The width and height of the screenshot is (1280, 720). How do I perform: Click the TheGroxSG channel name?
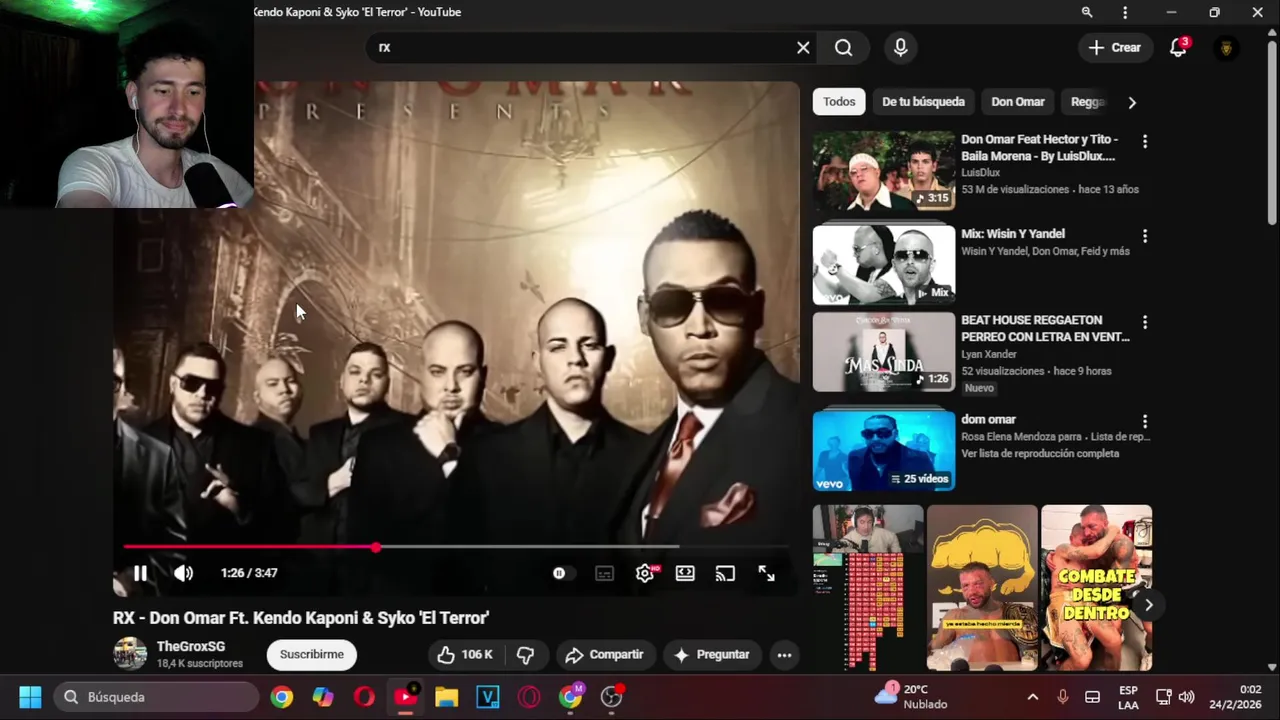(x=191, y=647)
